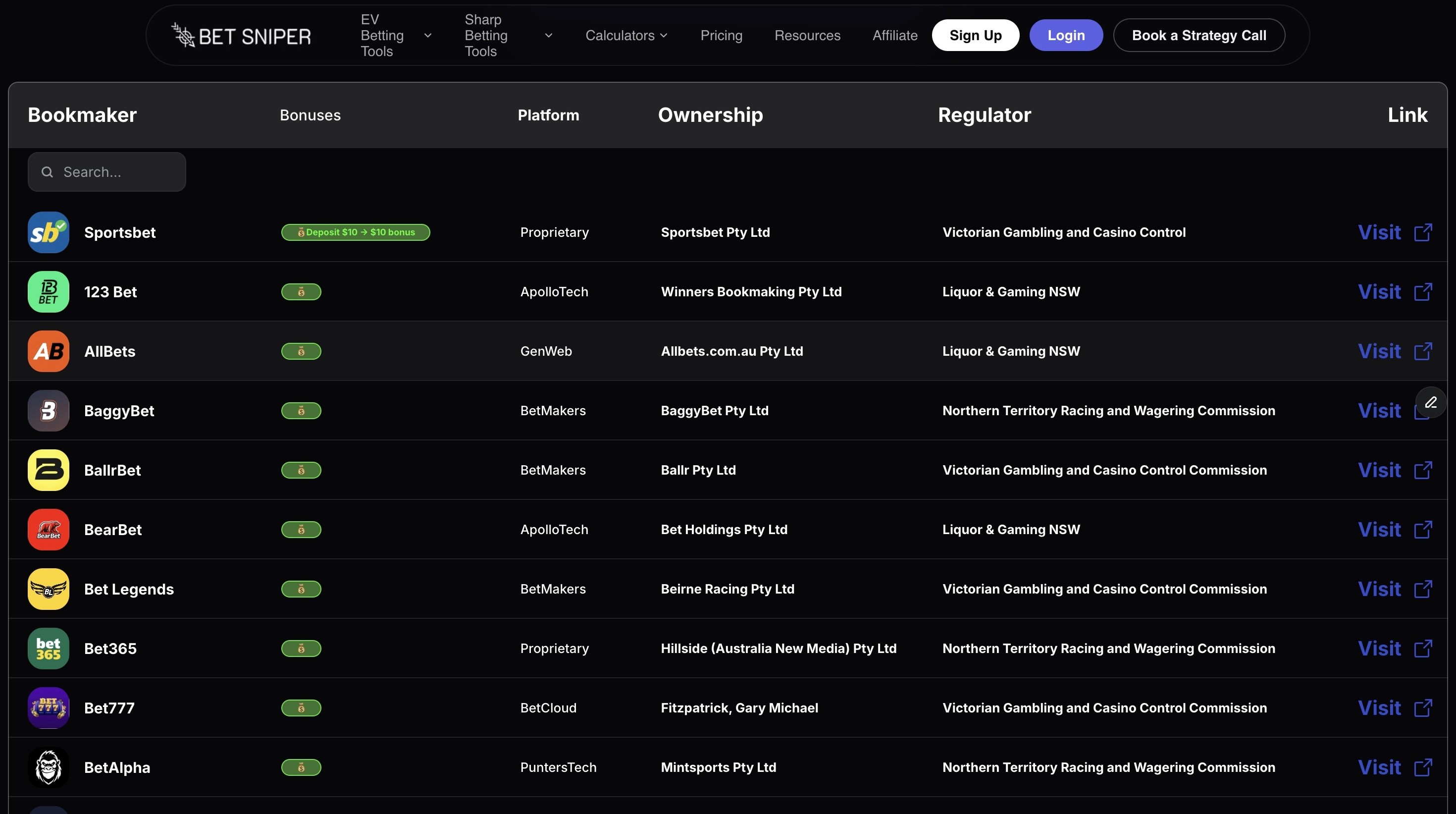The image size is (1456, 814).
Task: Open Bet777's external link icon
Action: click(x=1423, y=707)
